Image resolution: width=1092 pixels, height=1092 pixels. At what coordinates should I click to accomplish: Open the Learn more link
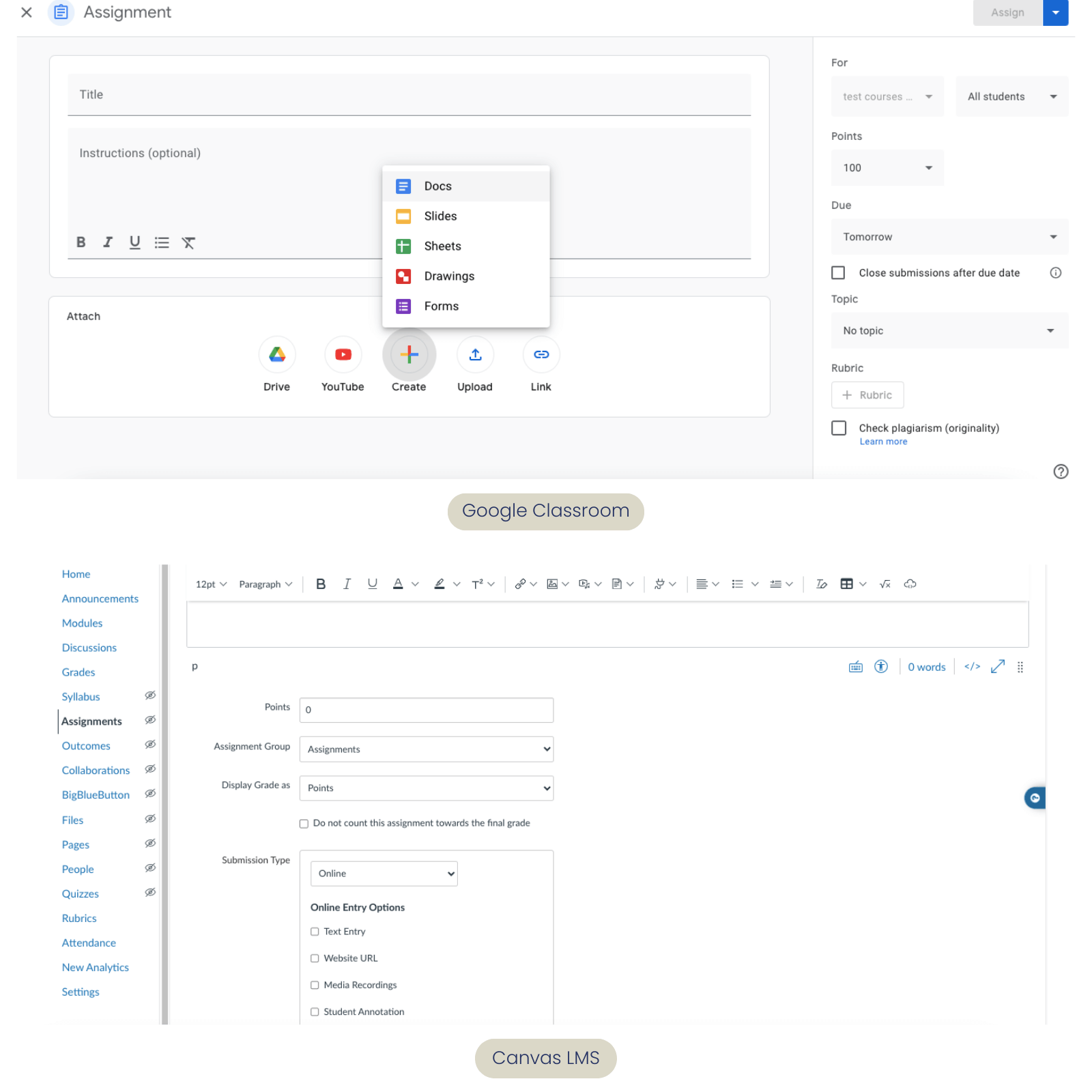point(883,442)
